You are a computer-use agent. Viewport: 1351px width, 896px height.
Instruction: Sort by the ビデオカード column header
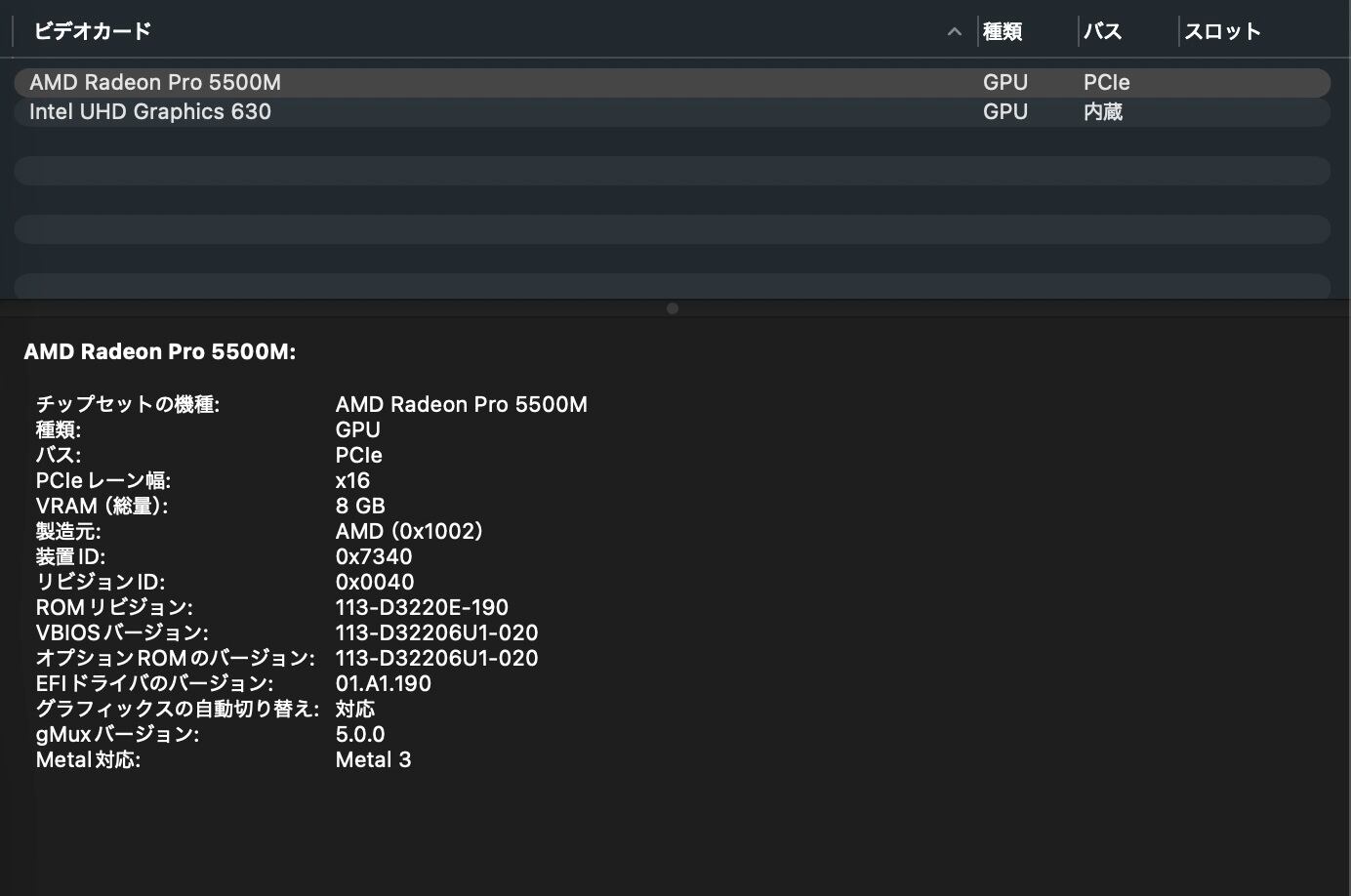pyautogui.click(x=93, y=31)
